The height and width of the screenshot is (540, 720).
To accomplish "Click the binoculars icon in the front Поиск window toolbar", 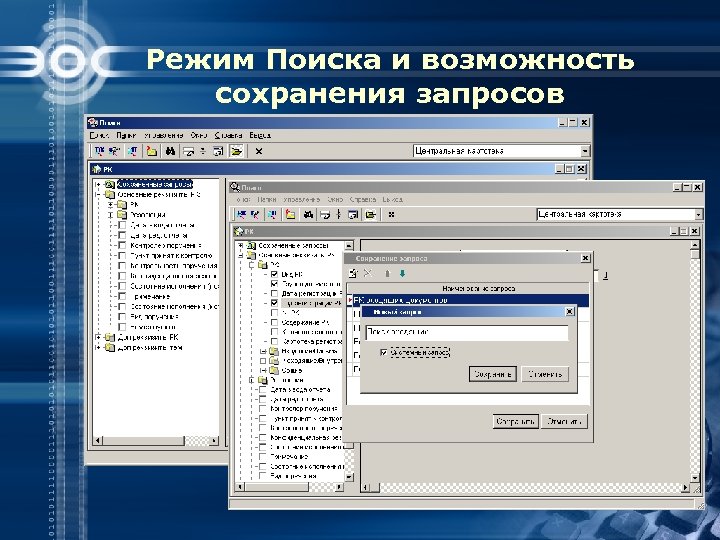I will tap(308, 214).
